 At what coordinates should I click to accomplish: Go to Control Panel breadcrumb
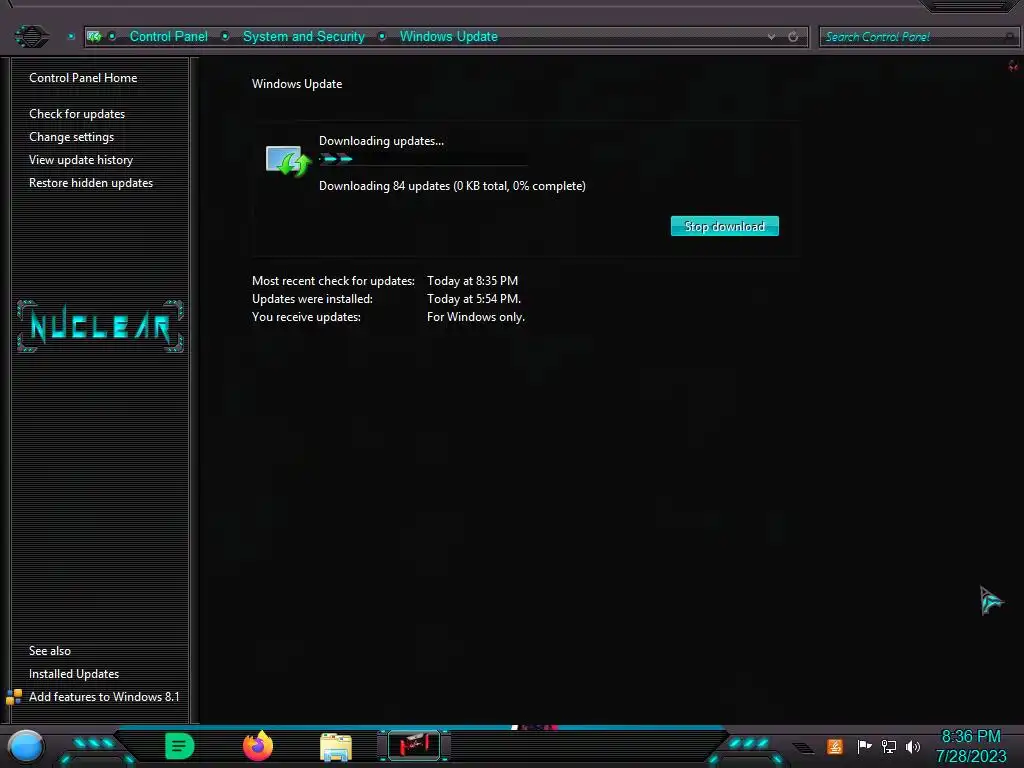coord(168,37)
